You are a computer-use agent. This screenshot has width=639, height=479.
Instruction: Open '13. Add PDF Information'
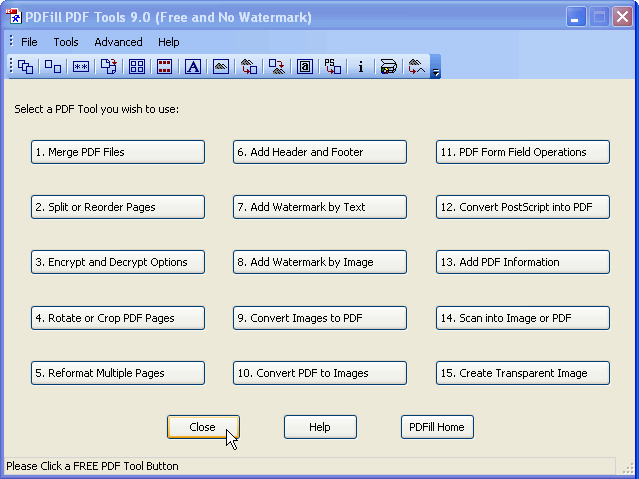point(523,262)
